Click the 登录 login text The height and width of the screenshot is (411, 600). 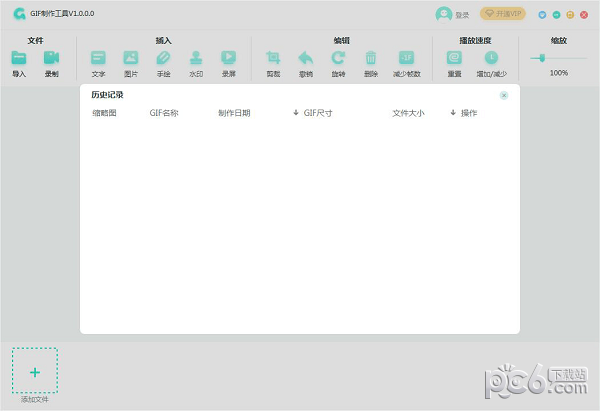point(462,15)
